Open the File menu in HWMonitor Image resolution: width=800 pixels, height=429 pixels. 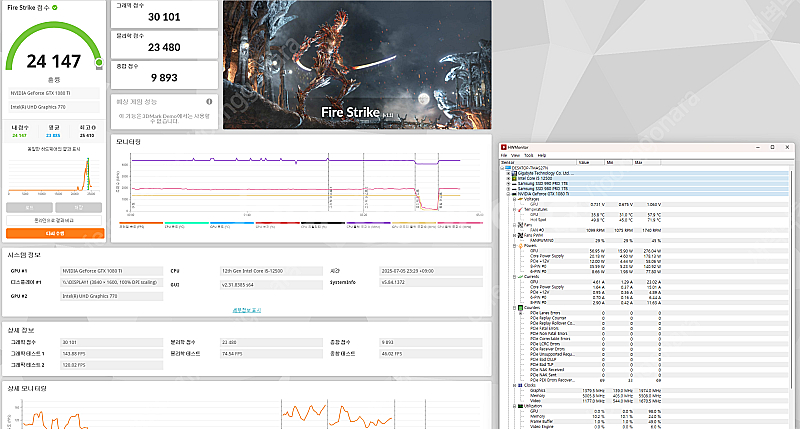pos(504,155)
